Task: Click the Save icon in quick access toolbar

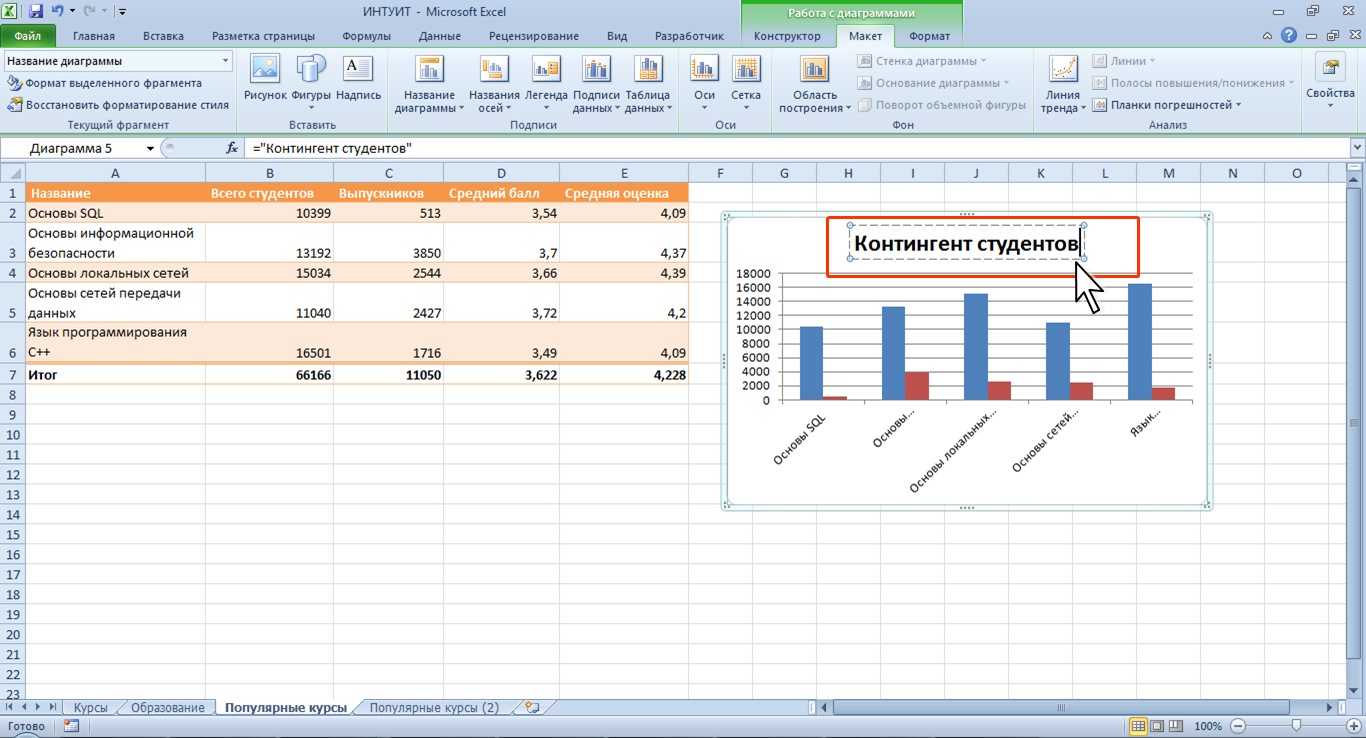Action: click(36, 12)
